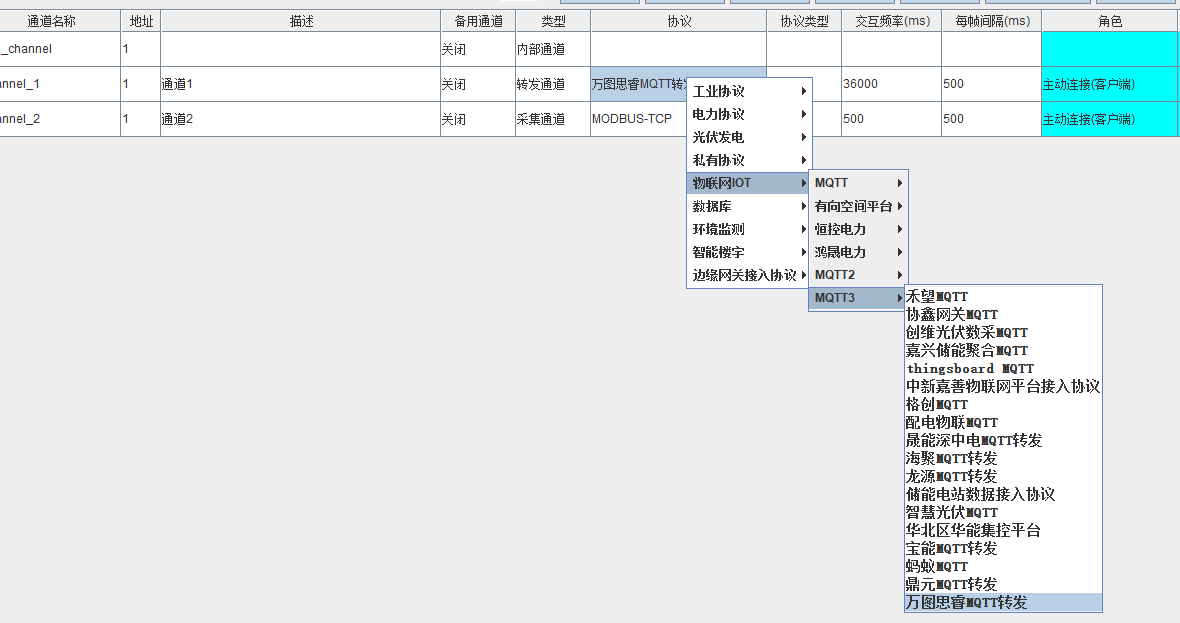Image resolution: width=1180 pixels, height=623 pixels.
Task: Open the 有向空间平台 submenu
Action: pyautogui.click(x=857, y=206)
